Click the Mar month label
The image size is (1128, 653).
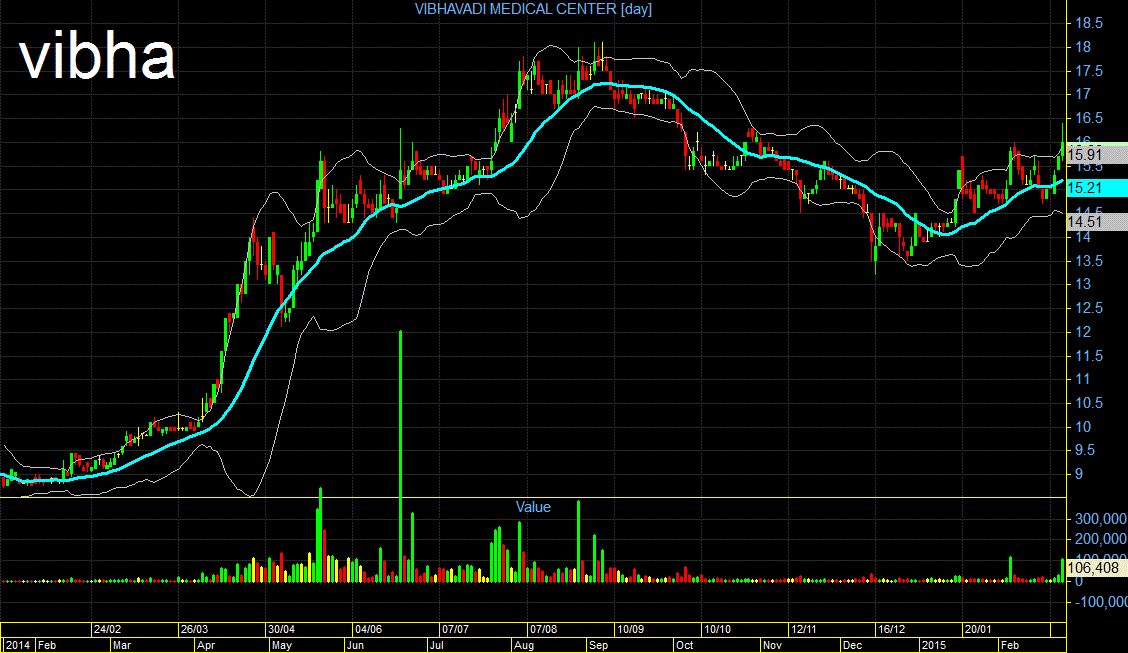pyautogui.click(x=122, y=645)
